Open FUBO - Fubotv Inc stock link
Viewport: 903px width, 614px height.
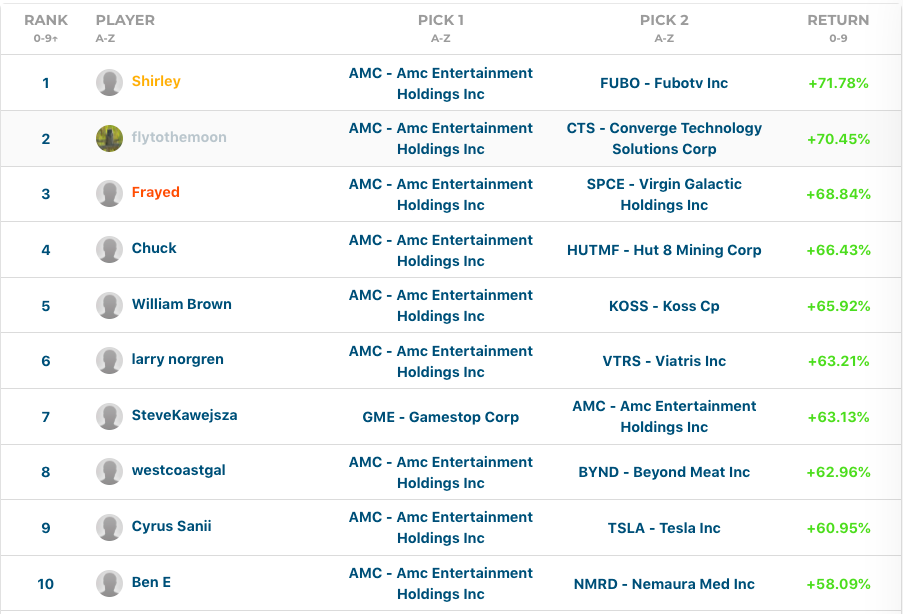664,83
